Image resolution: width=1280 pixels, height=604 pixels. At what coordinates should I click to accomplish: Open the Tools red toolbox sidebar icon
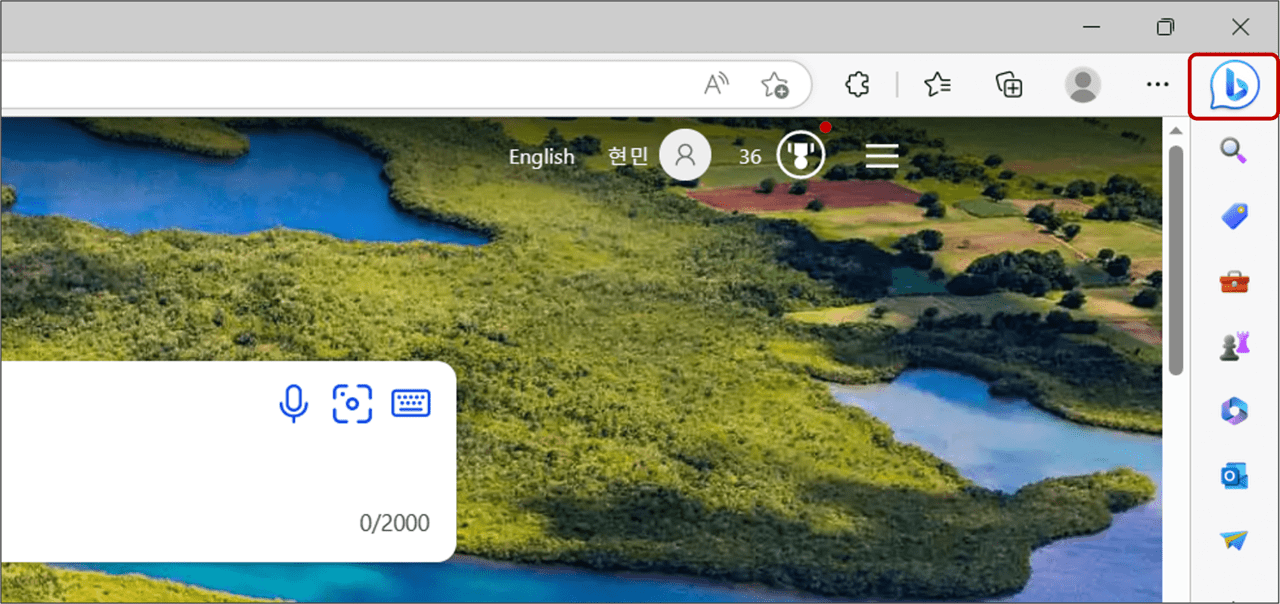point(1234,281)
